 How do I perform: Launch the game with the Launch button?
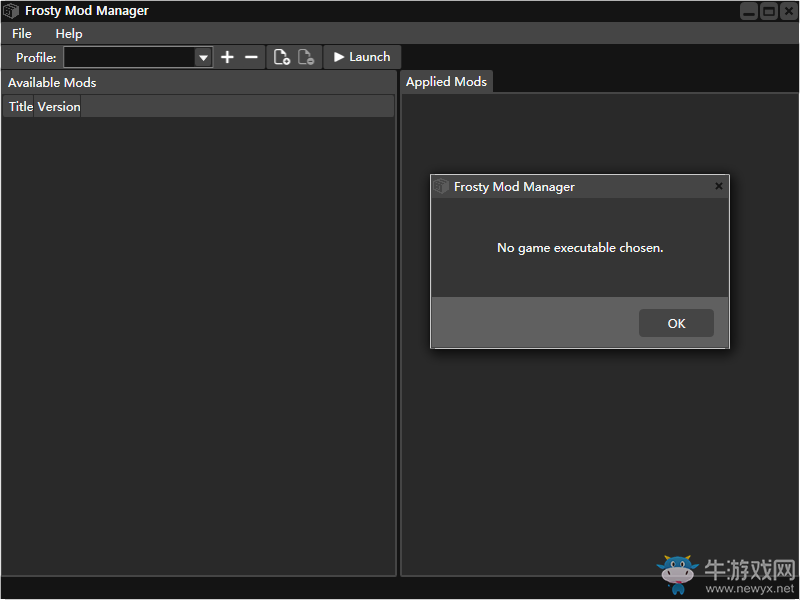click(x=362, y=57)
